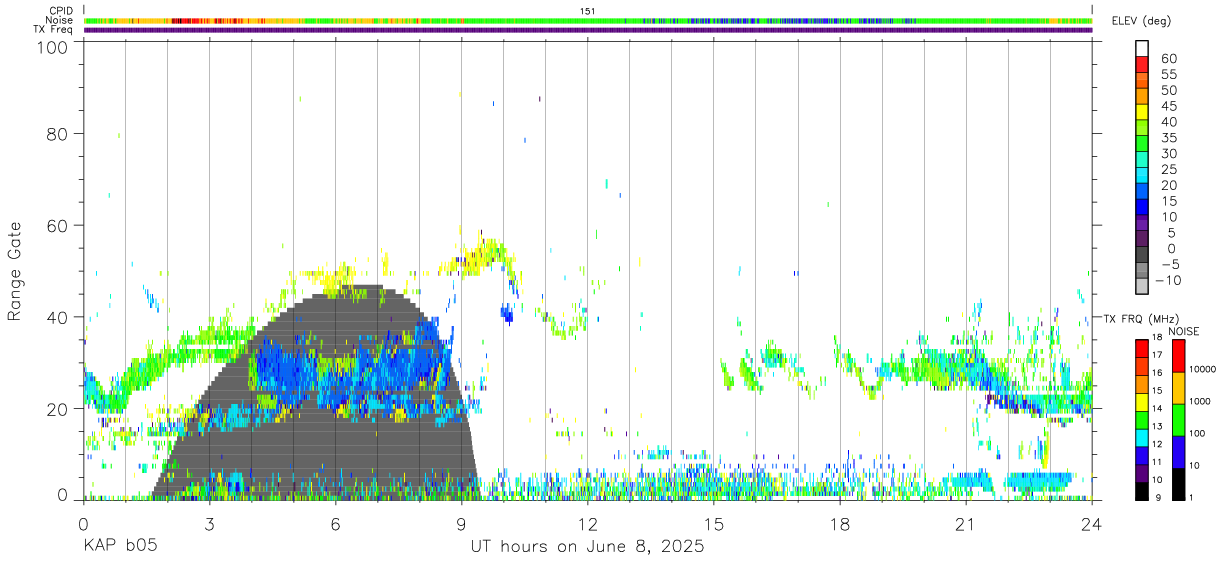1228x567 pixels.
Task: Click the green segment of the NOISE color bar
Action: point(1179,419)
